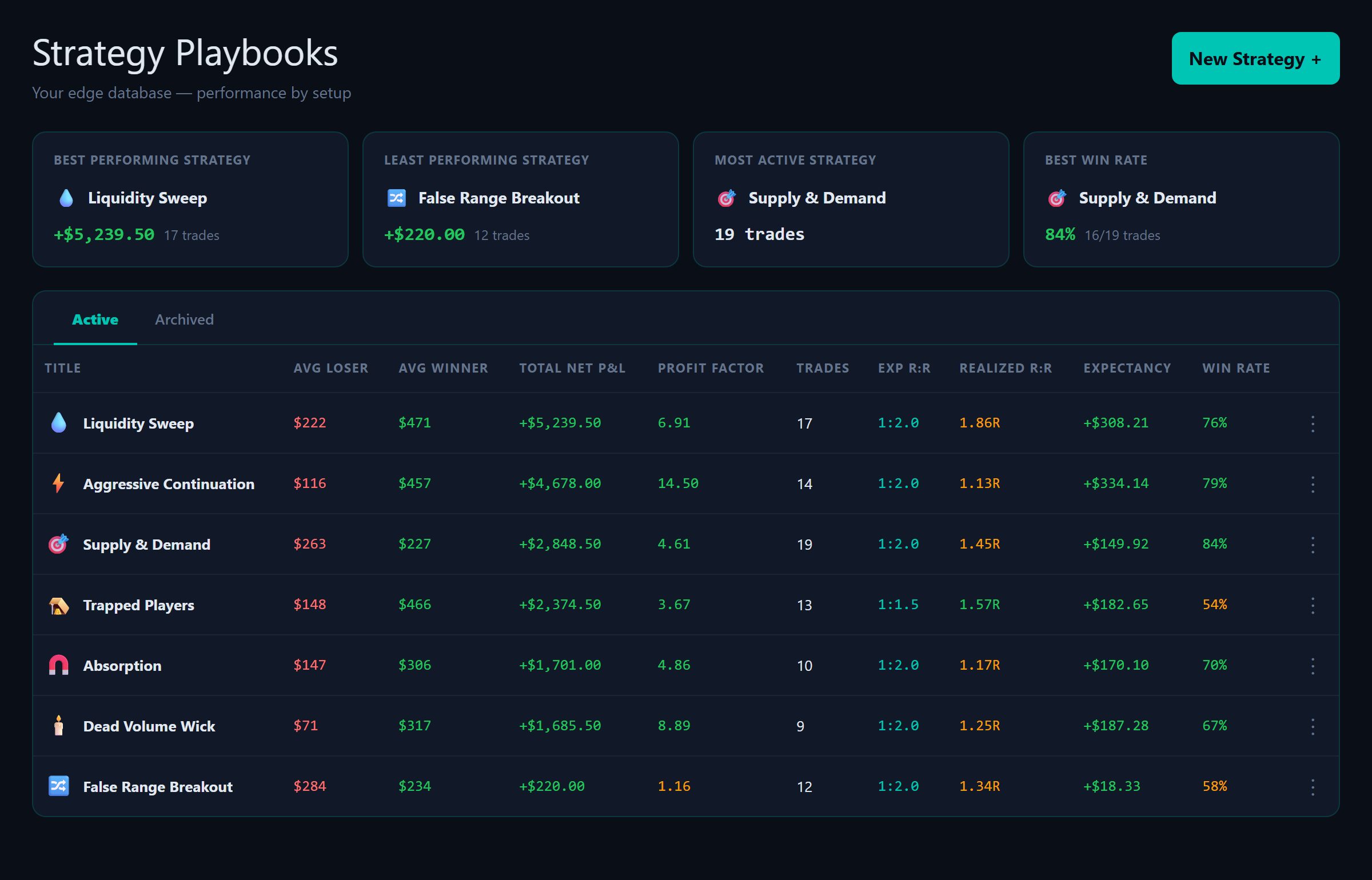Open the three-dot menu for Liquidity Sweep row
1372x880 pixels.
click(1313, 424)
